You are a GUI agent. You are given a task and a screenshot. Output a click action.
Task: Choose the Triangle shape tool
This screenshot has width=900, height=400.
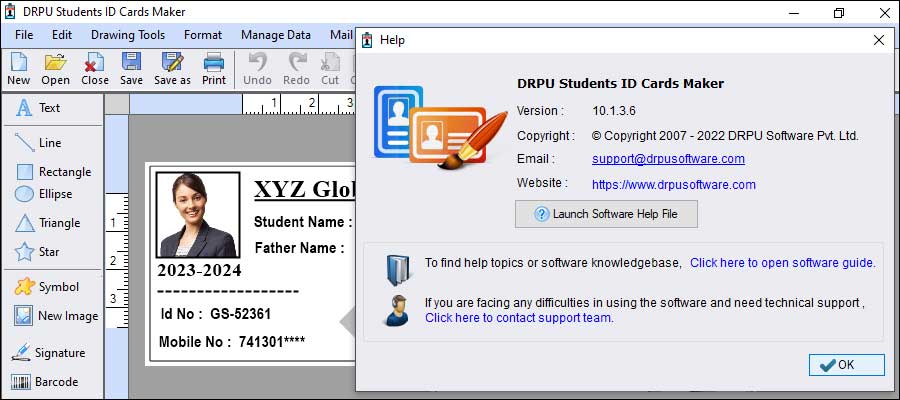47,223
